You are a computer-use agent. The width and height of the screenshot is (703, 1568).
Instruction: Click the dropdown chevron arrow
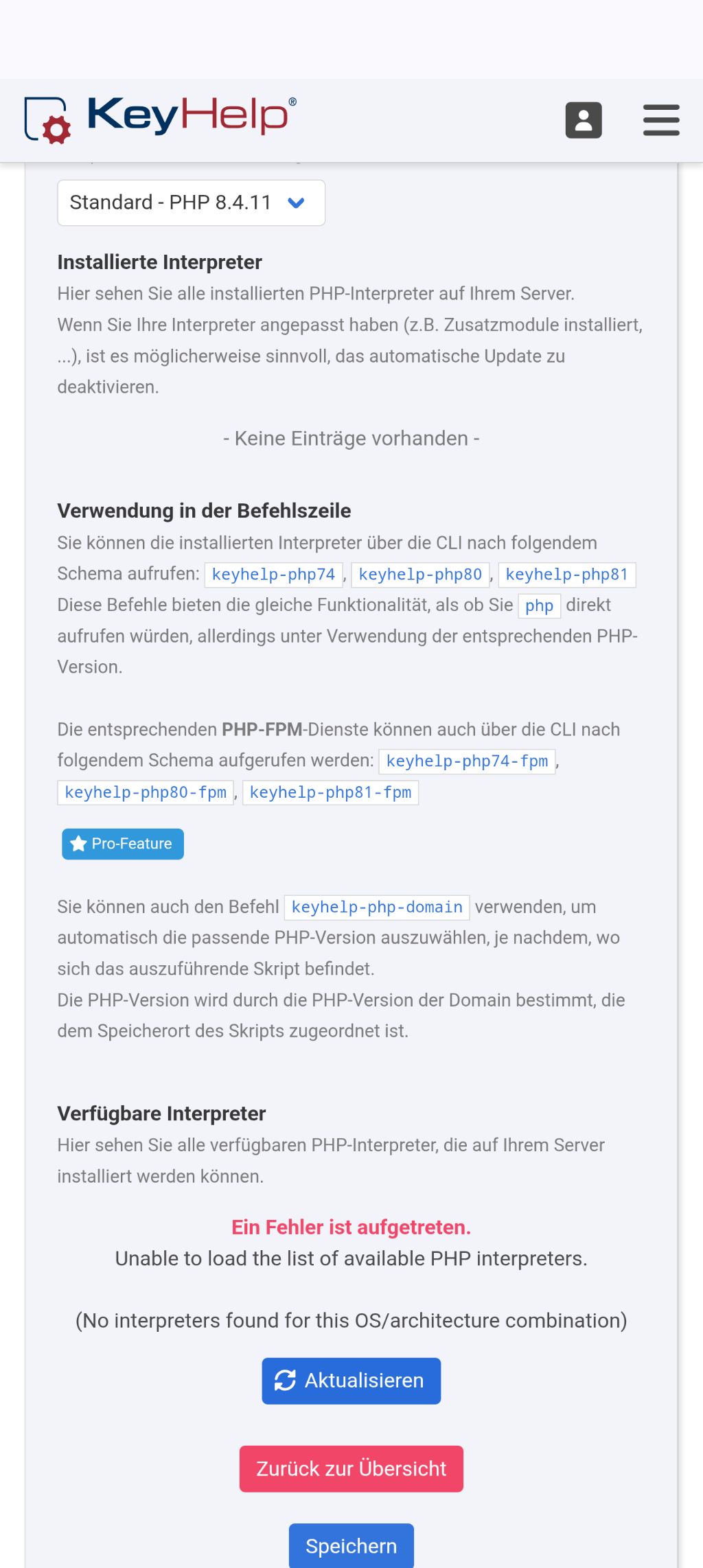pos(296,203)
